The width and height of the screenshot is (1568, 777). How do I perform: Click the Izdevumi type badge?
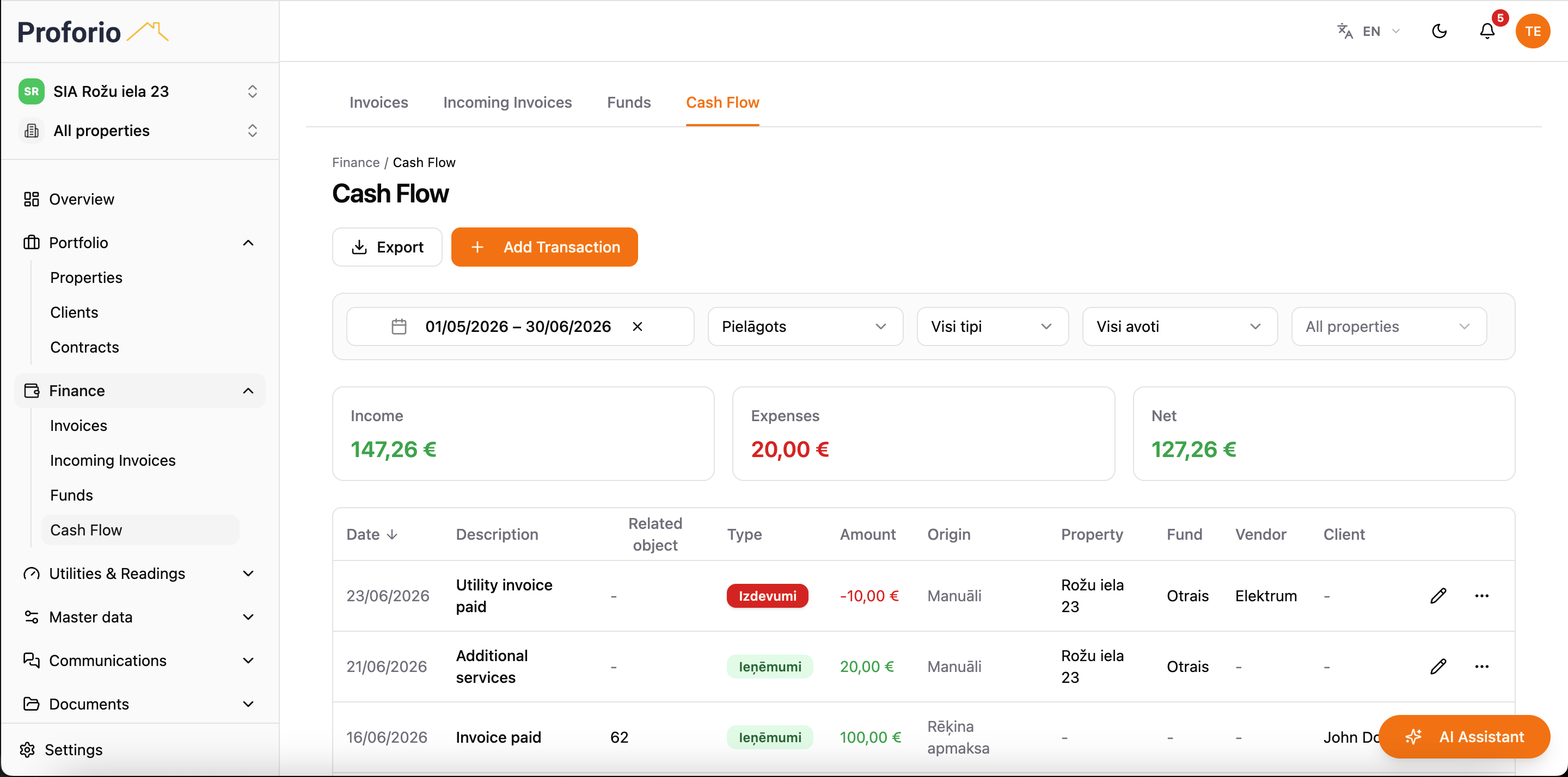(767, 596)
